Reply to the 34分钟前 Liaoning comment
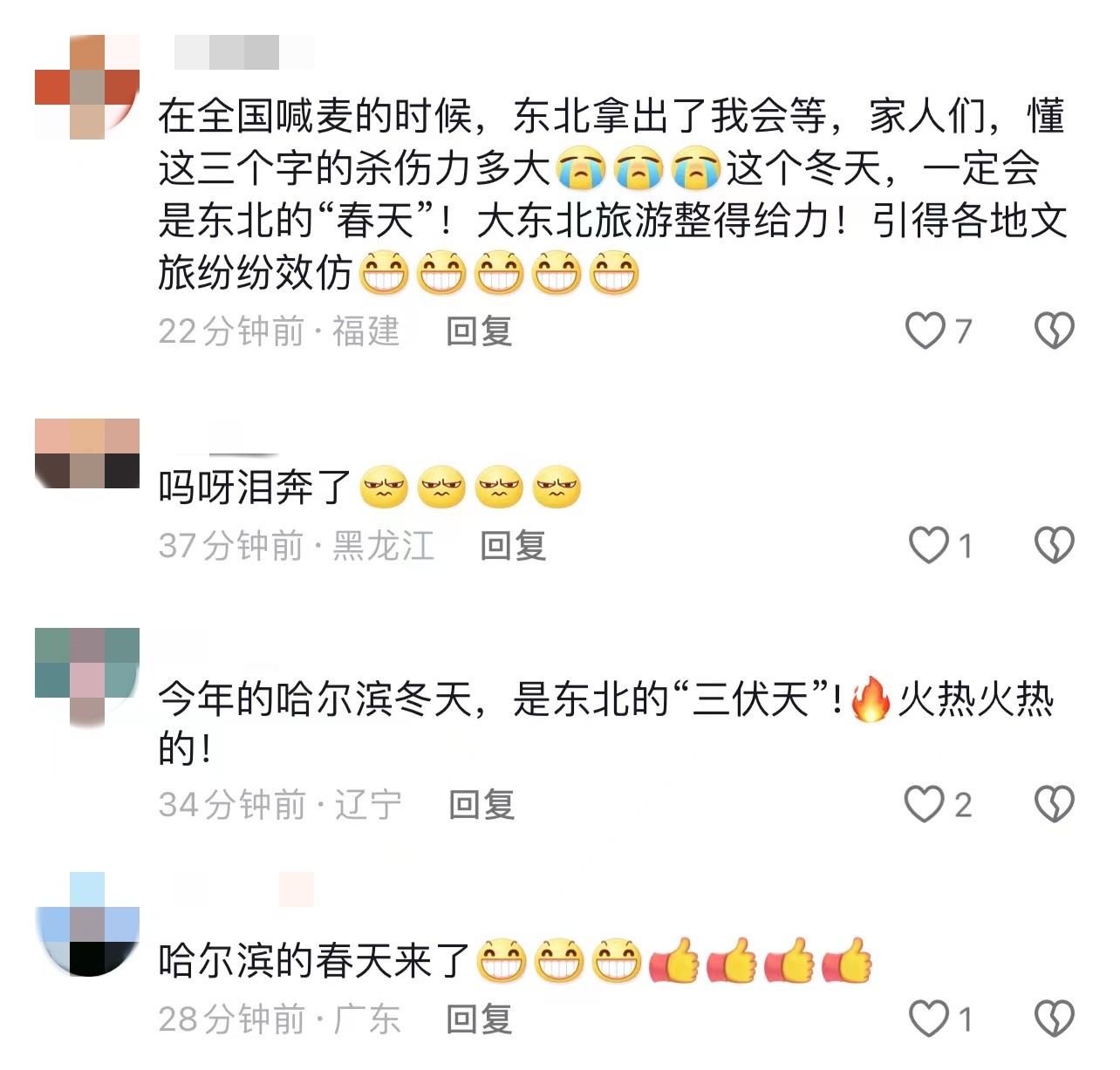Viewport: 1120px width, 1070px height. pos(481,804)
